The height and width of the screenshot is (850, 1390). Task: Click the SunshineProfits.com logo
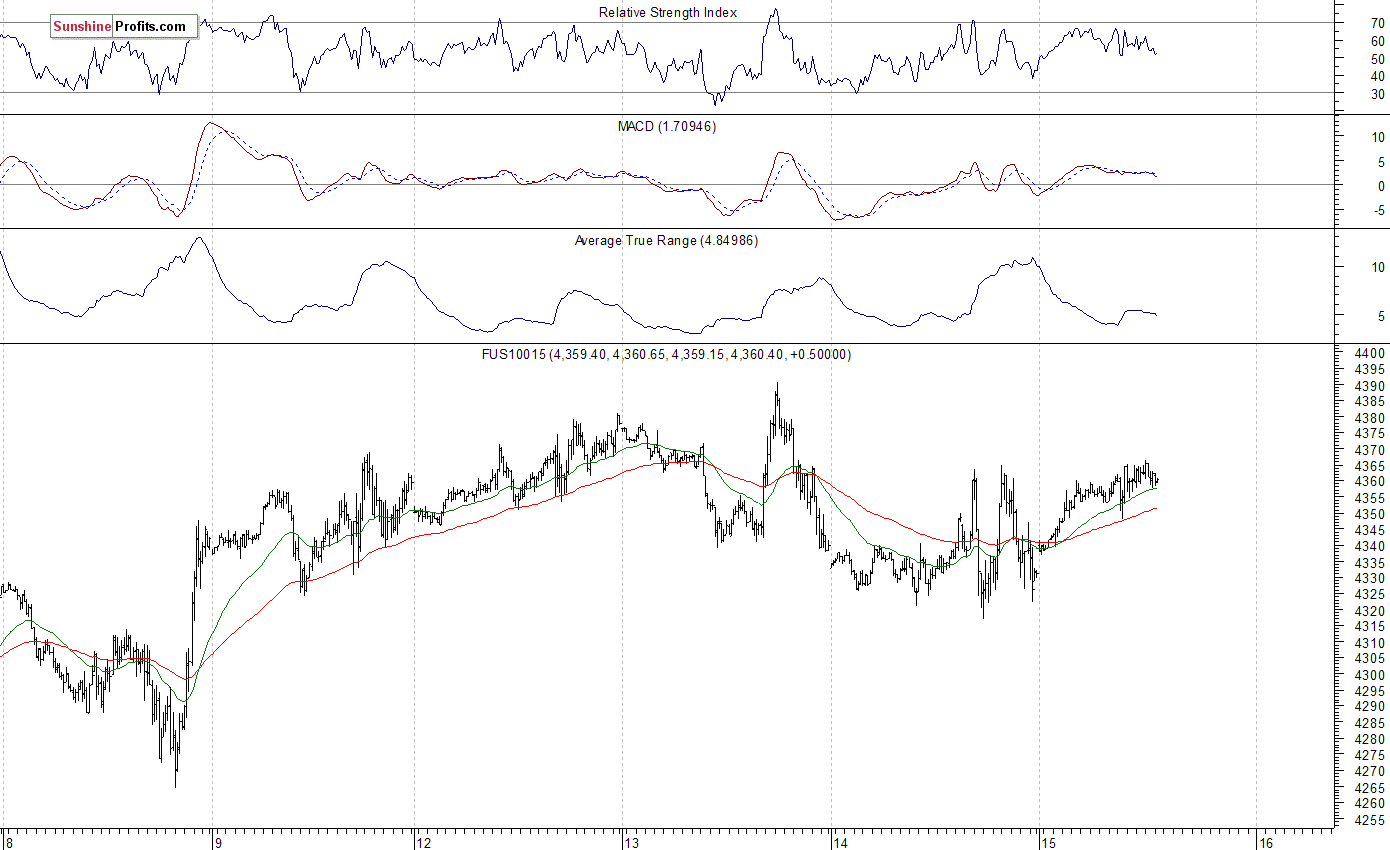point(123,27)
